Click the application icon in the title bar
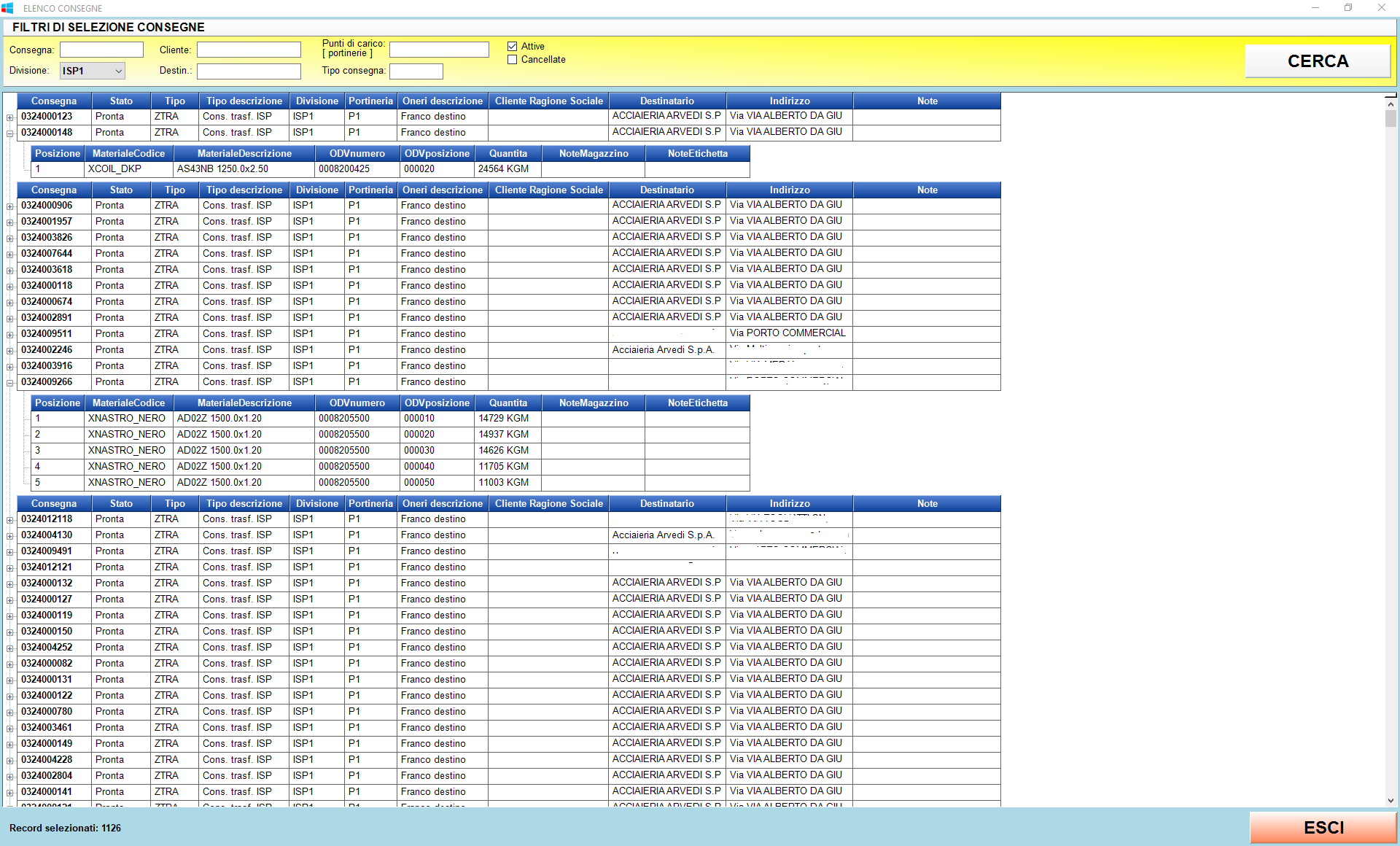1400x846 pixels. click(x=7, y=8)
